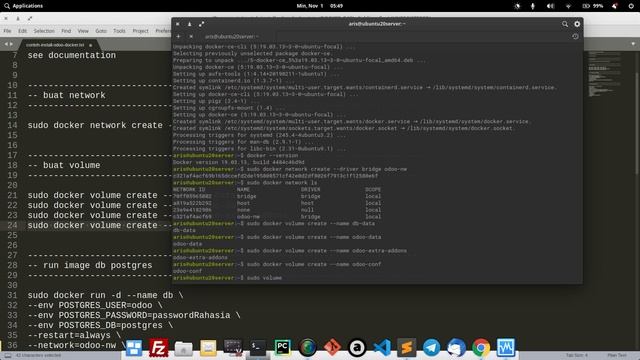The height and width of the screenshot is (360, 640).
Task: Open the session power indicator
Action: (x=631, y=6)
